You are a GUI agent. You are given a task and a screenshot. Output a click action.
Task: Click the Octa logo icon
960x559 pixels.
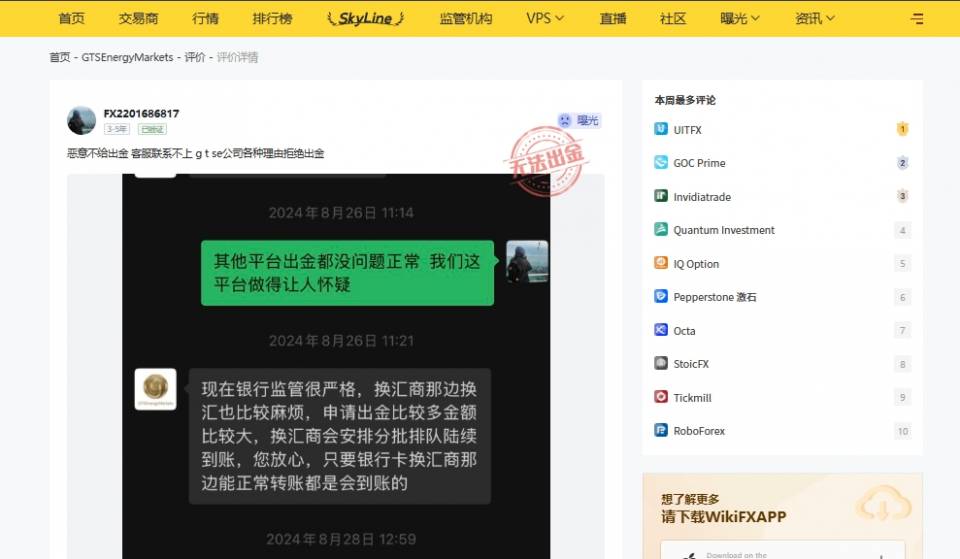[x=661, y=330]
